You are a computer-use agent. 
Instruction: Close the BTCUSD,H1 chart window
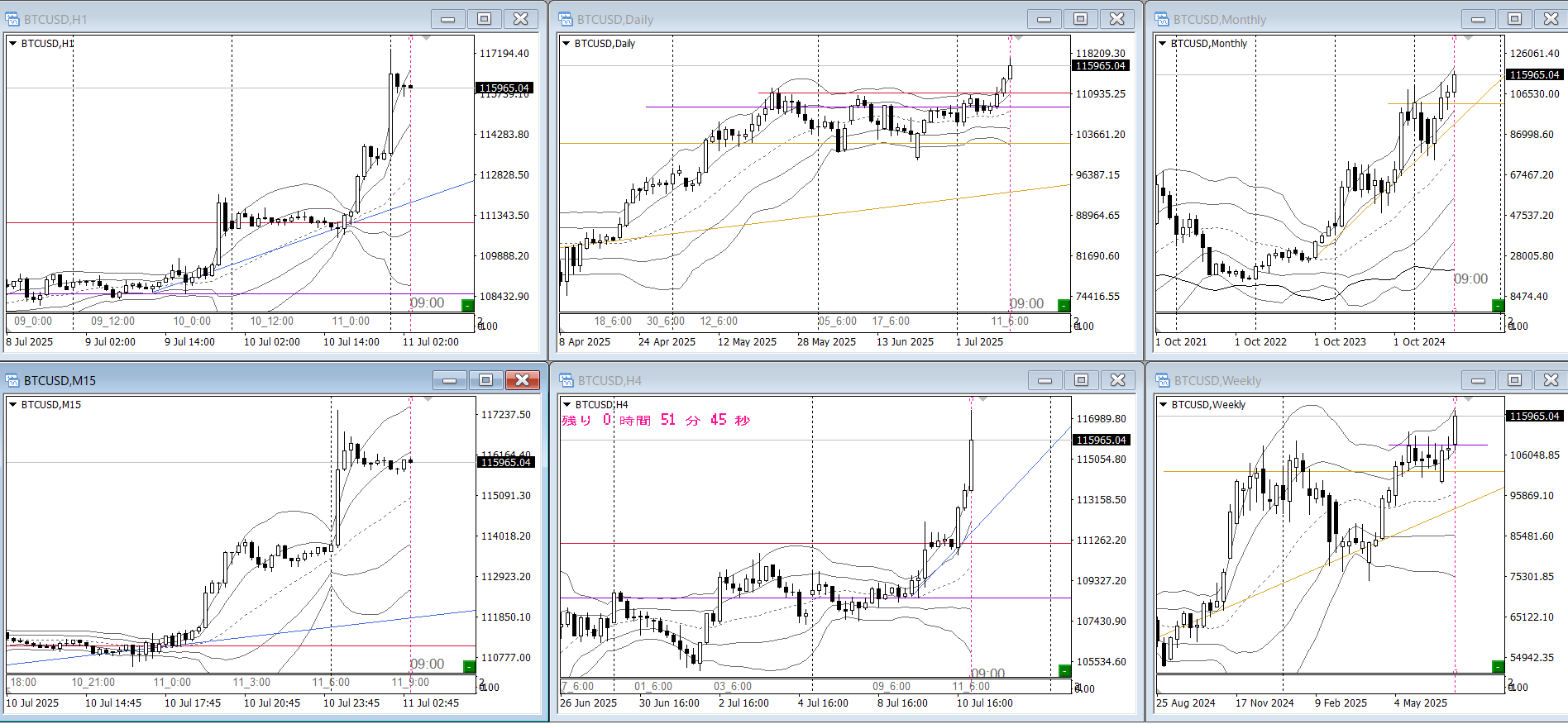tap(521, 19)
